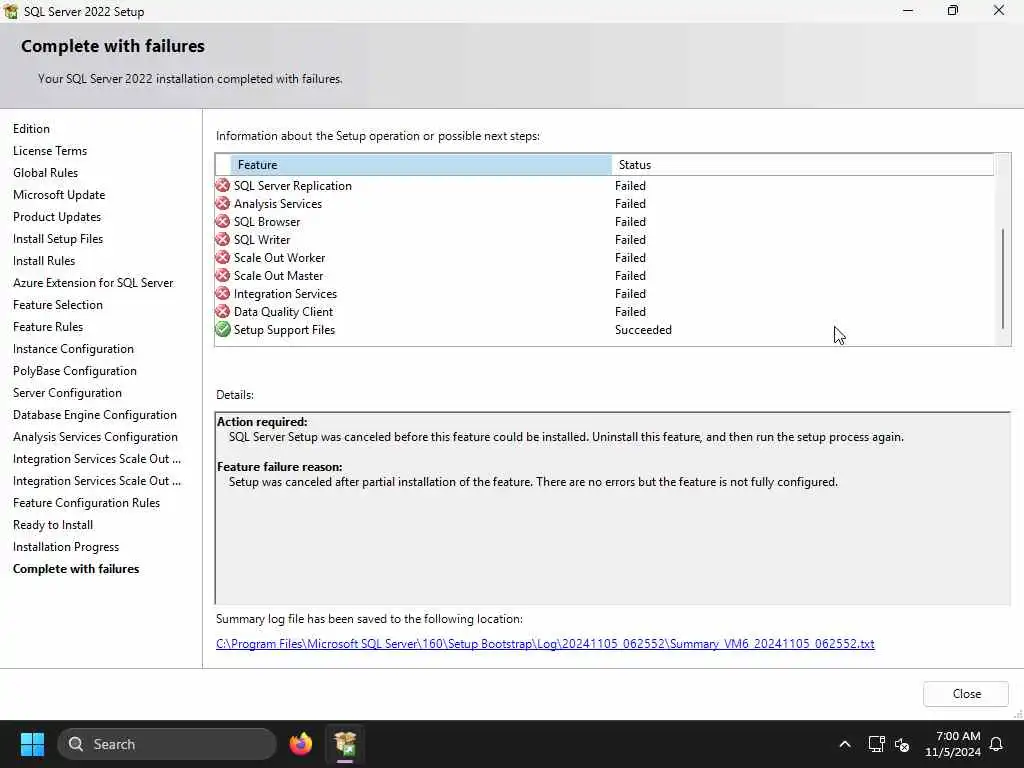Screen dimensions: 1024x768
Task: Click the failed icon beside Analysis Services
Action: (223, 204)
